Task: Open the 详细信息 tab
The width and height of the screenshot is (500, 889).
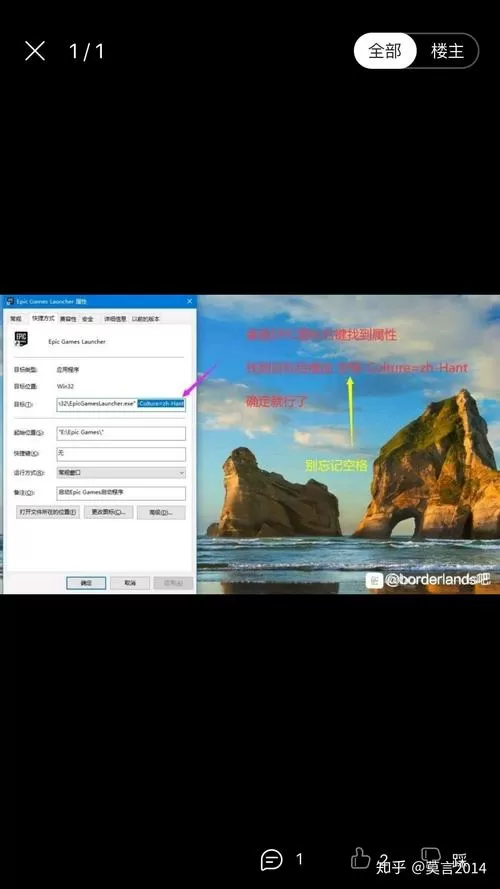Action: pyautogui.click(x=115, y=319)
